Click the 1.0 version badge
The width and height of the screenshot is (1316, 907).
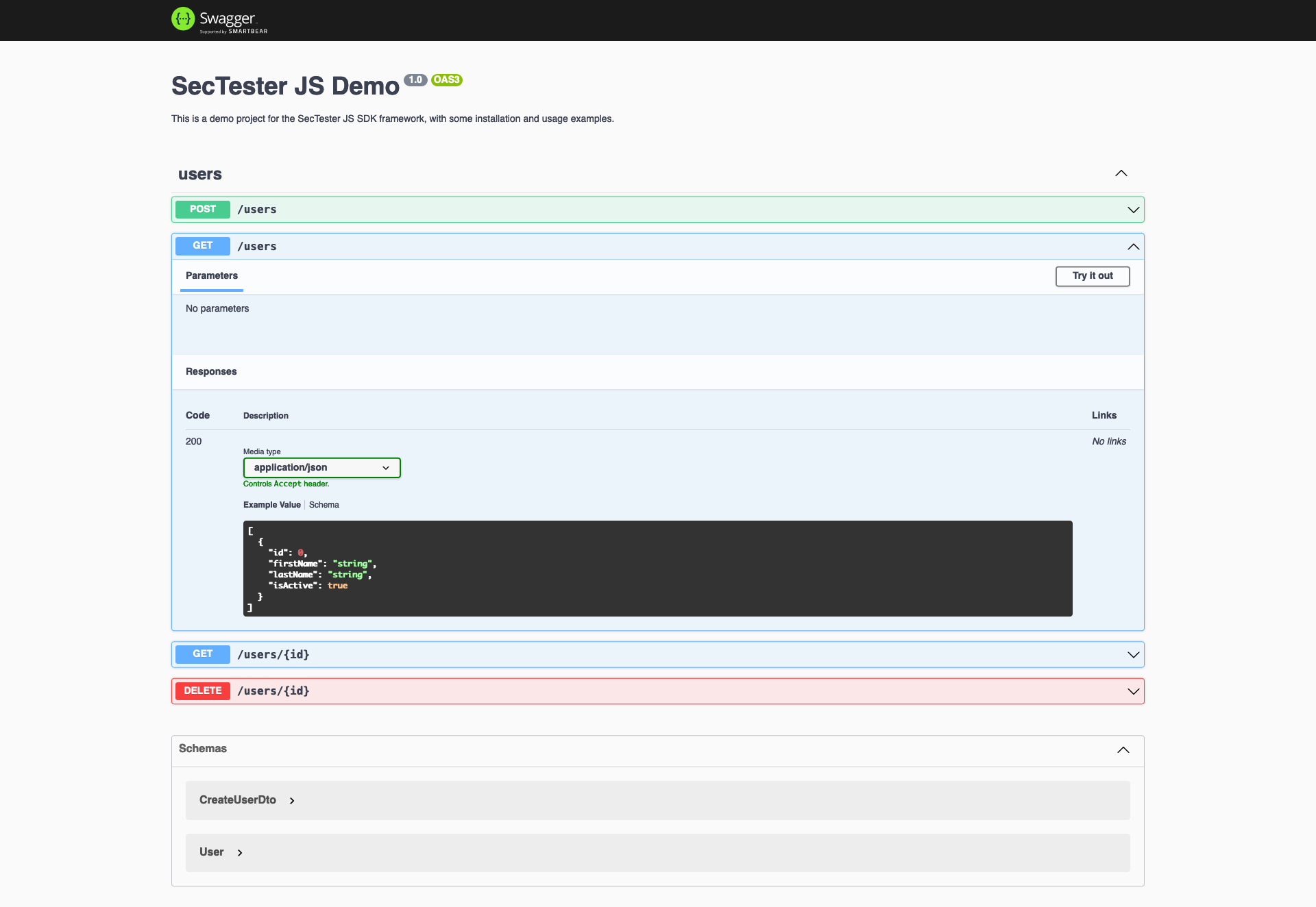coord(415,80)
